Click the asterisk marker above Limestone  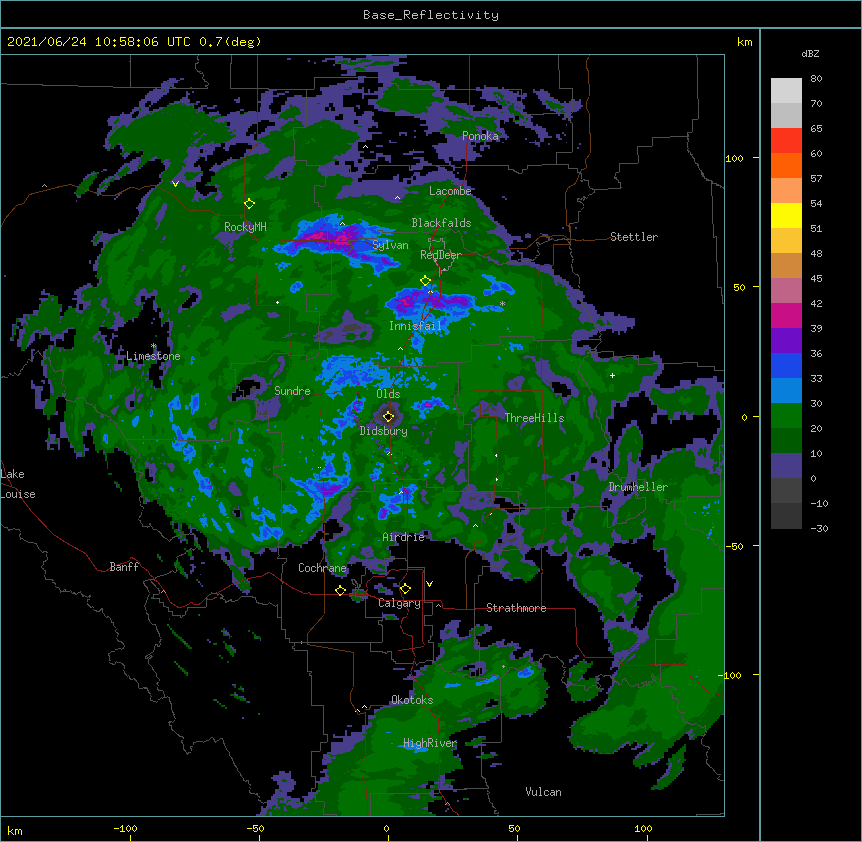154,346
